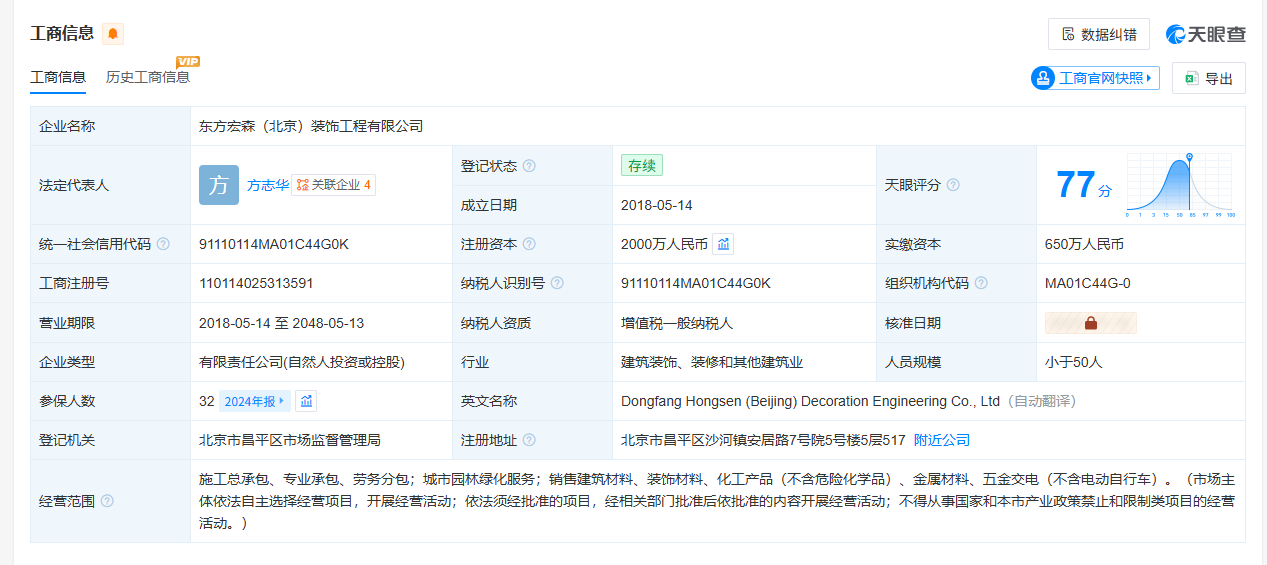Click help icon next to 注册资本

(529, 244)
